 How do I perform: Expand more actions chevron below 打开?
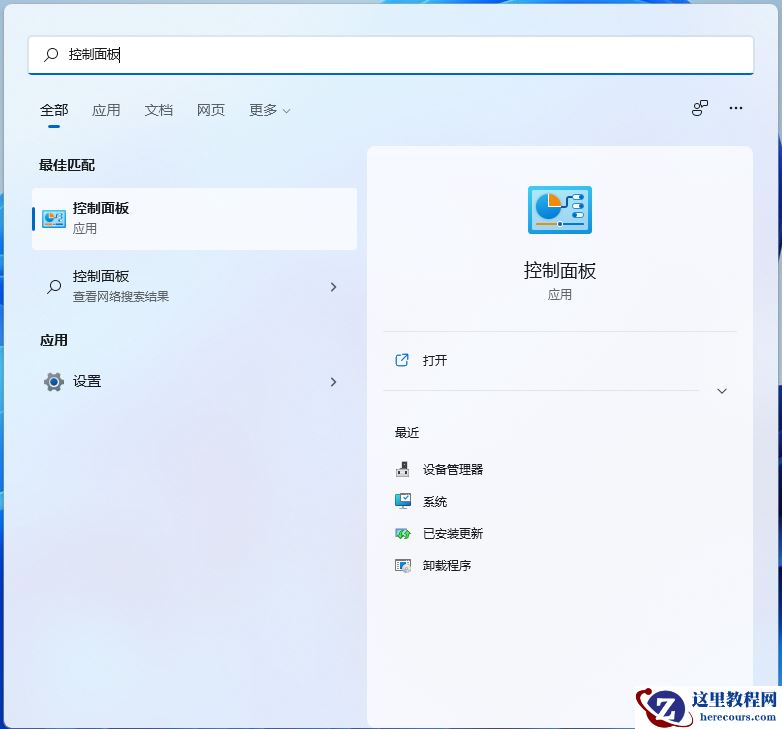point(722,391)
